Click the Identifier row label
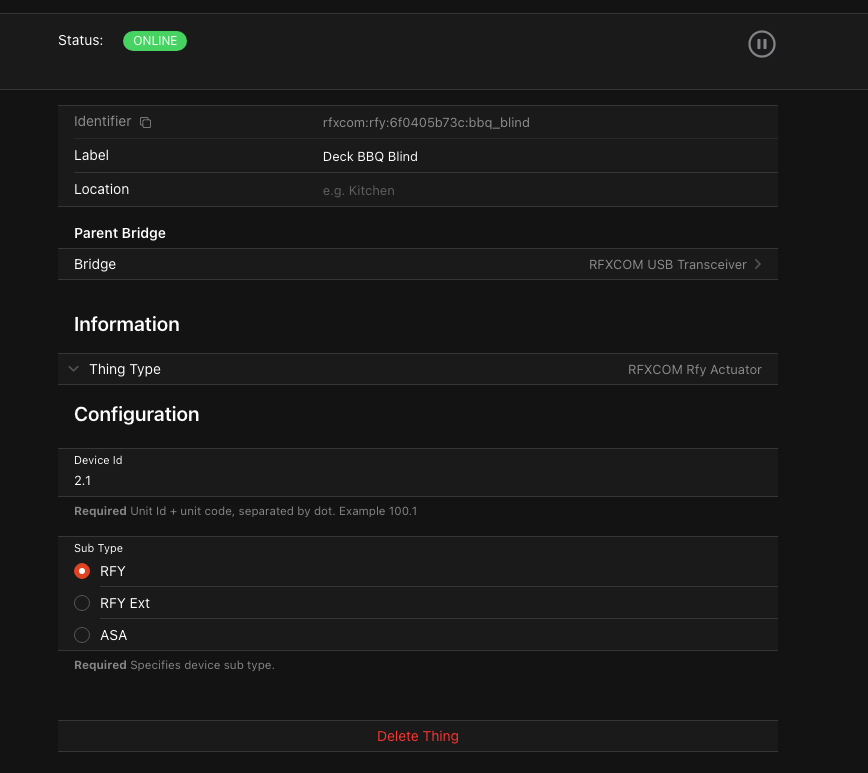Screen dimensions: 868x773 (x=102, y=121)
